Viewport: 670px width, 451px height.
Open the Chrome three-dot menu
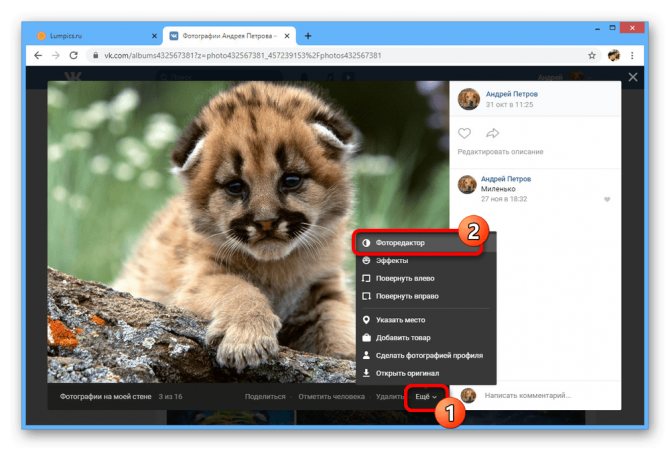tap(632, 56)
